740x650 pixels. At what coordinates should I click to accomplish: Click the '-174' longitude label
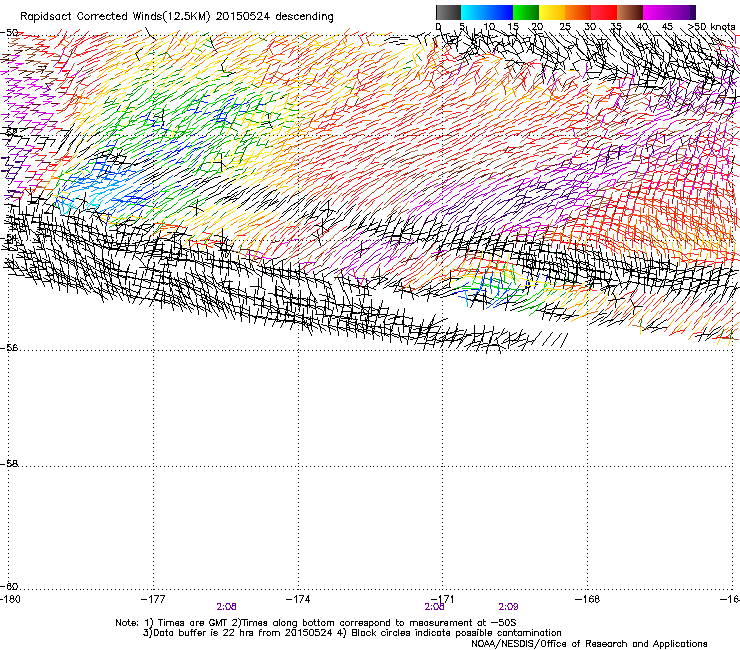point(298,599)
